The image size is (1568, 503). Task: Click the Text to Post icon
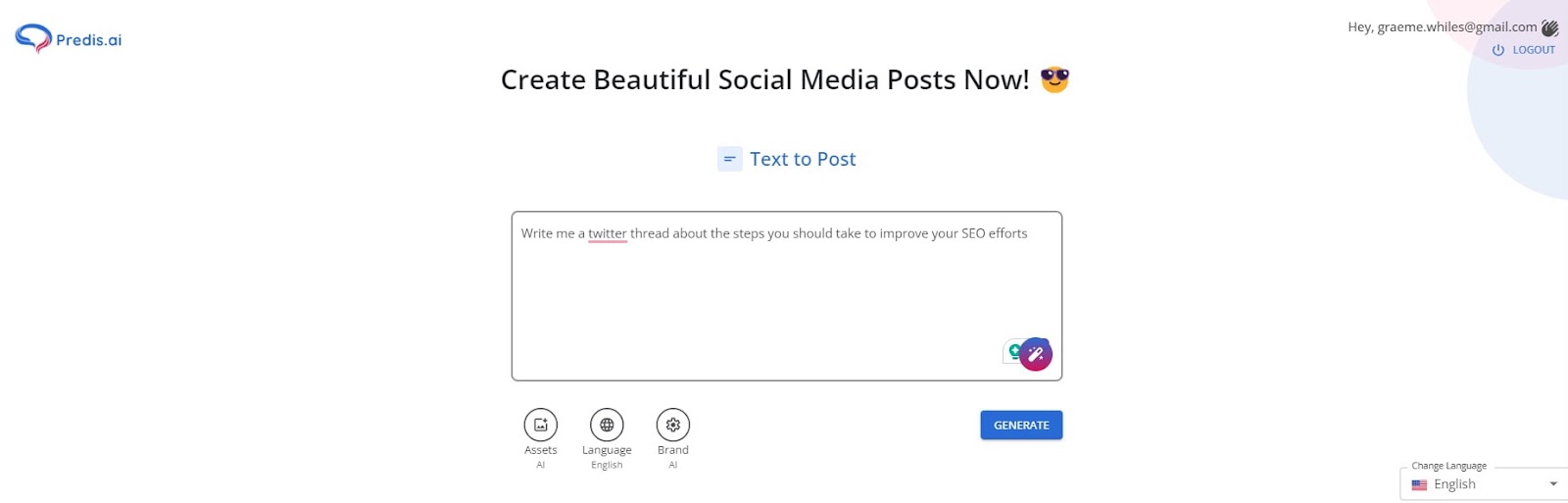tap(730, 159)
